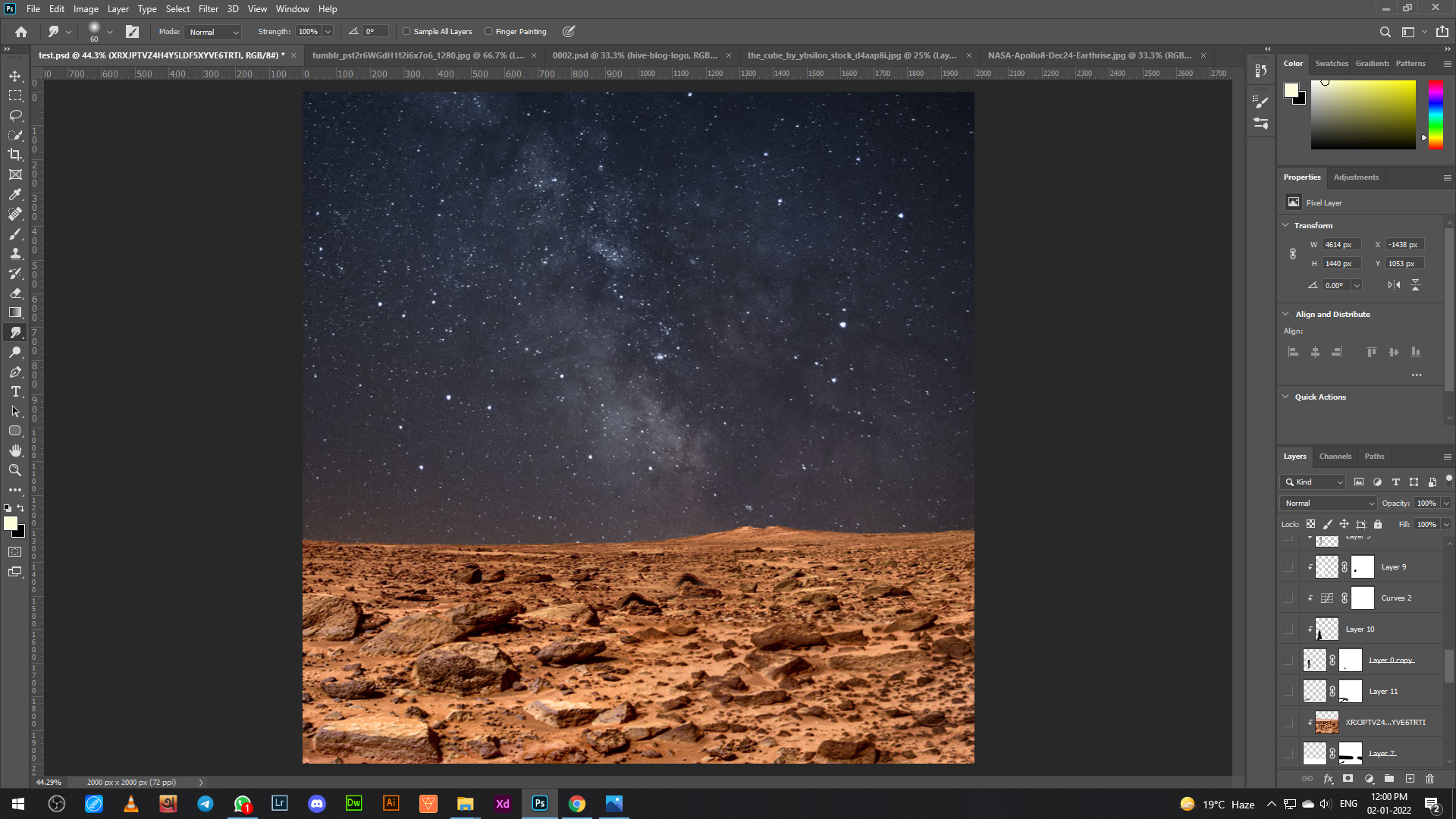Switch to the Adjustments tab
Image resolution: width=1456 pixels, height=819 pixels.
1356,177
